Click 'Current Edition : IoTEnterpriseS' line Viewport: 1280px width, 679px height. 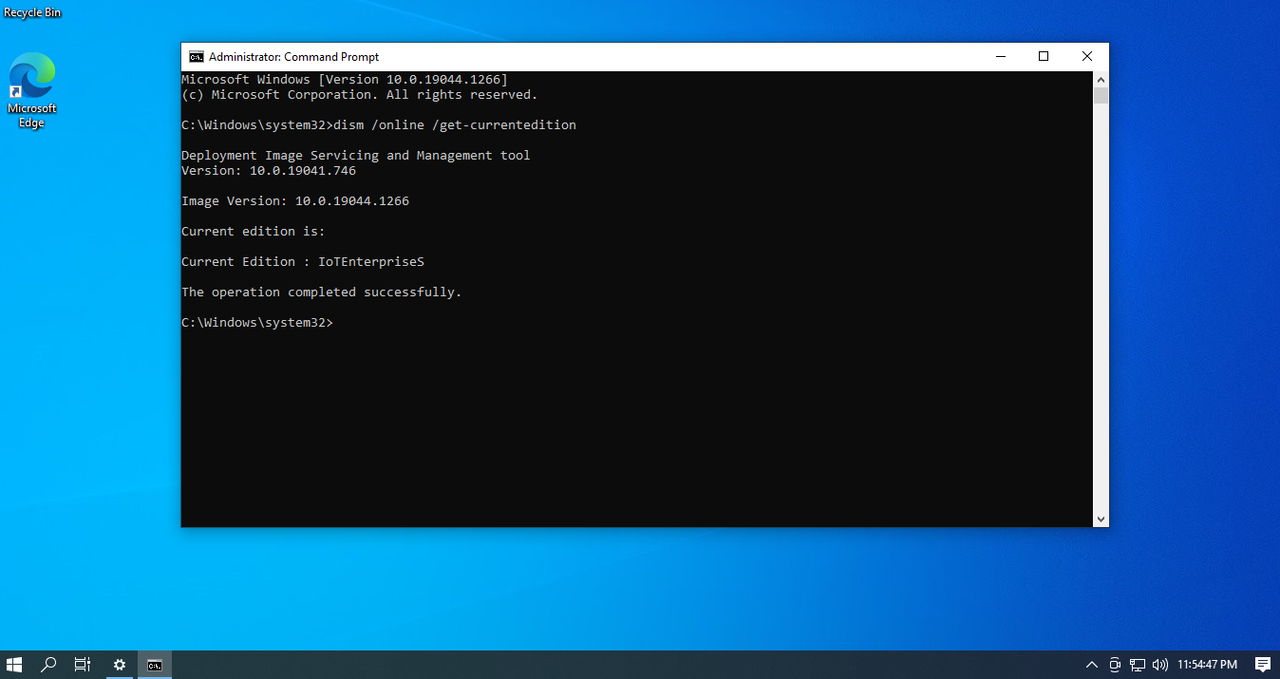[303, 262]
